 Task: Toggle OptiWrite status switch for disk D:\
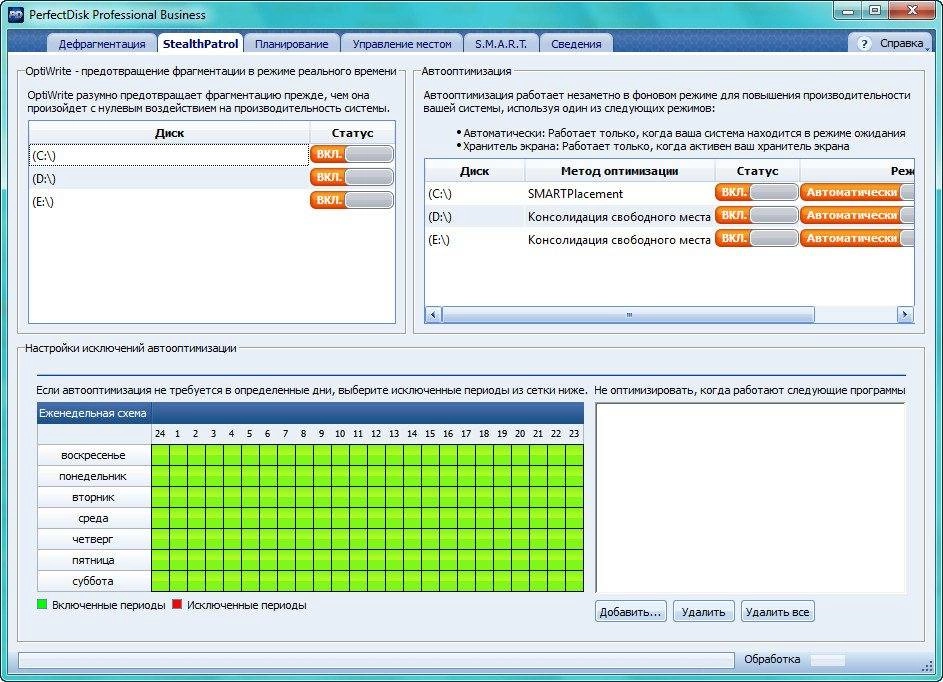(x=352, y=177)
